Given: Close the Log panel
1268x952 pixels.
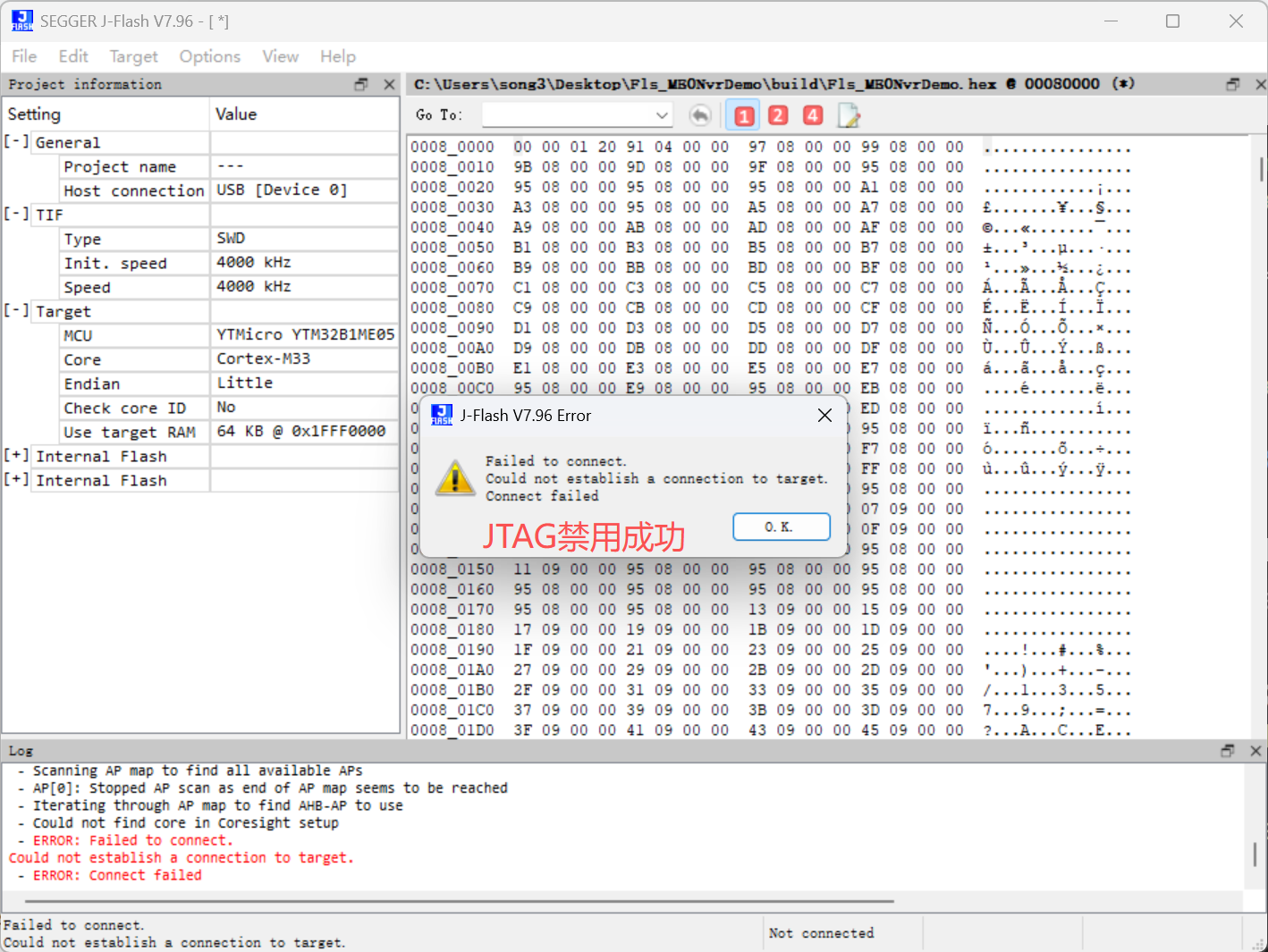Looking at the screenshot, I should pyautogui.click(x=1255, y=751).
